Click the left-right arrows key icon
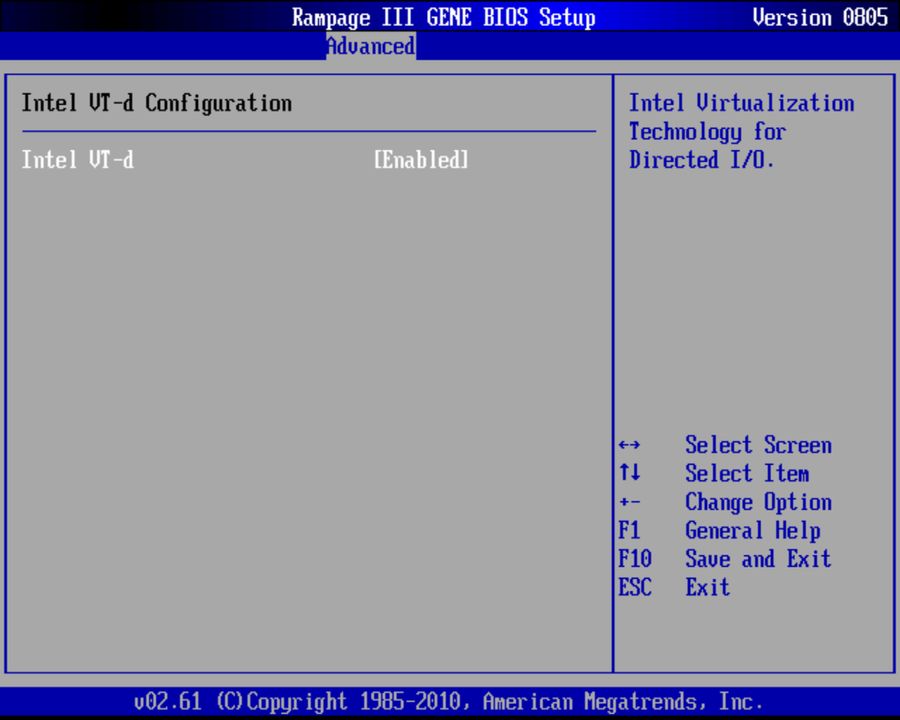The height and width of the screenshot is (720, 900). click(629, 445)
